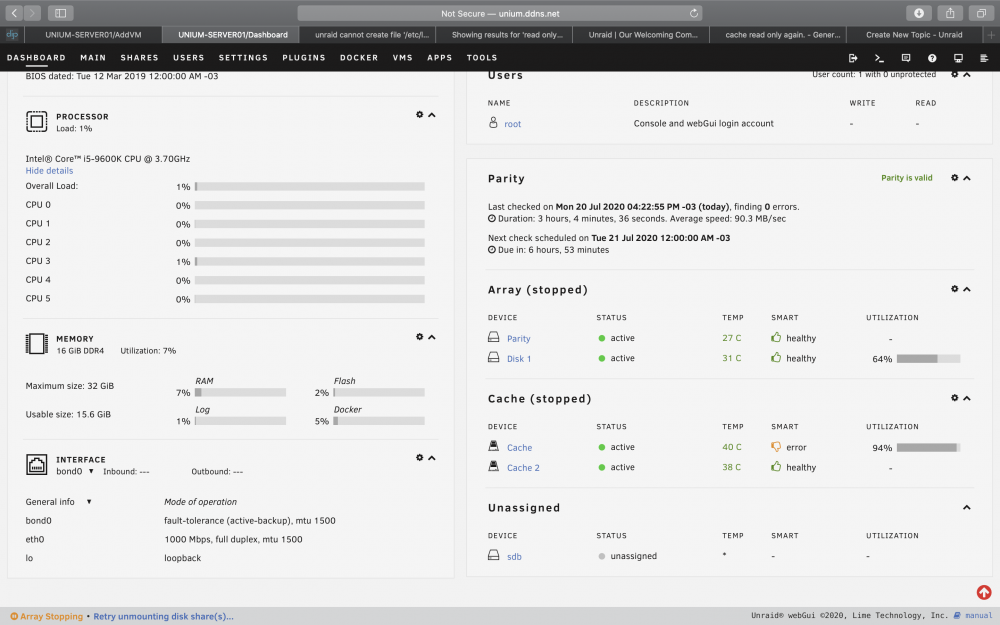The height and width of the screenshot is (625, 1000).
Task: Open the bond0 interface dropdown
Action: [91, 471]
